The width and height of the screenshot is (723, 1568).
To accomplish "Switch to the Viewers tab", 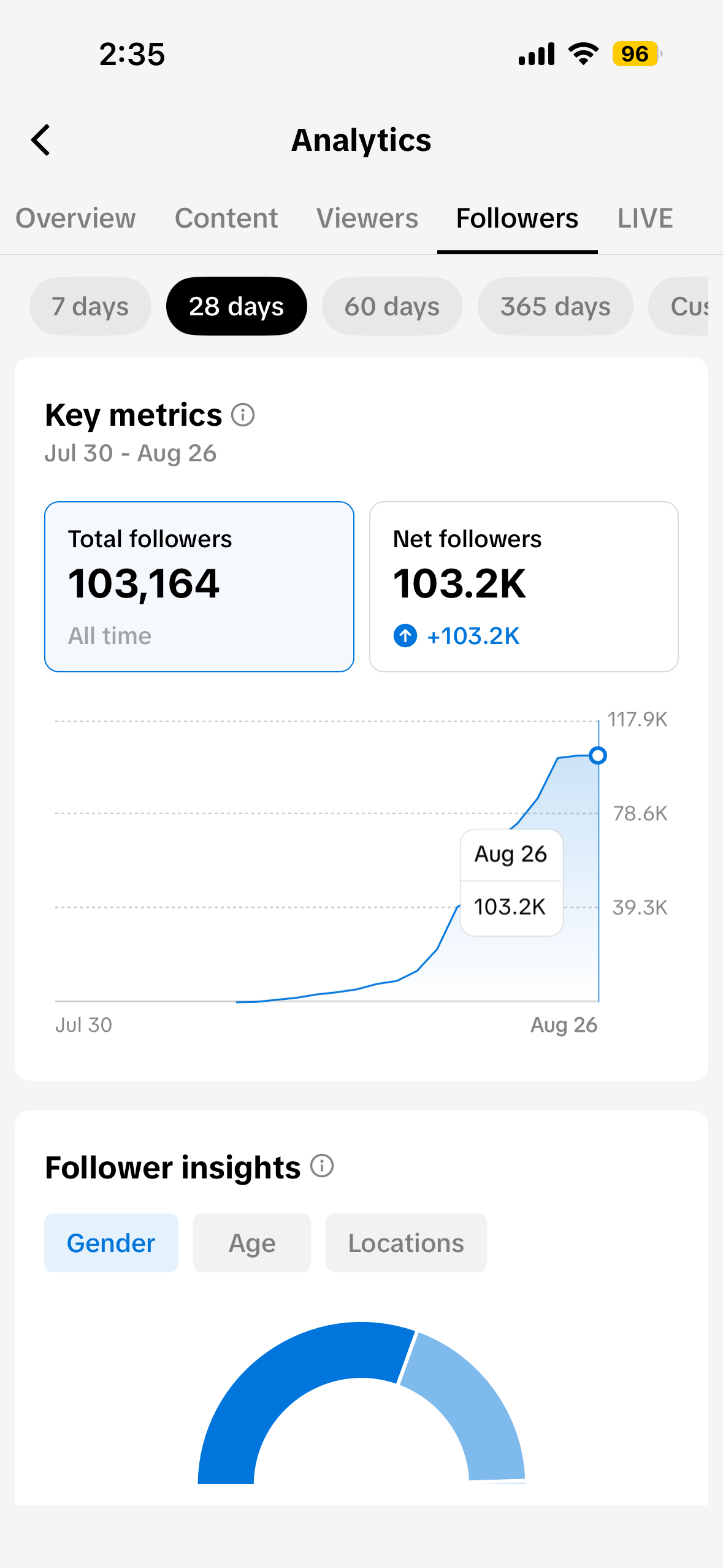I will (x=367, y=218).
